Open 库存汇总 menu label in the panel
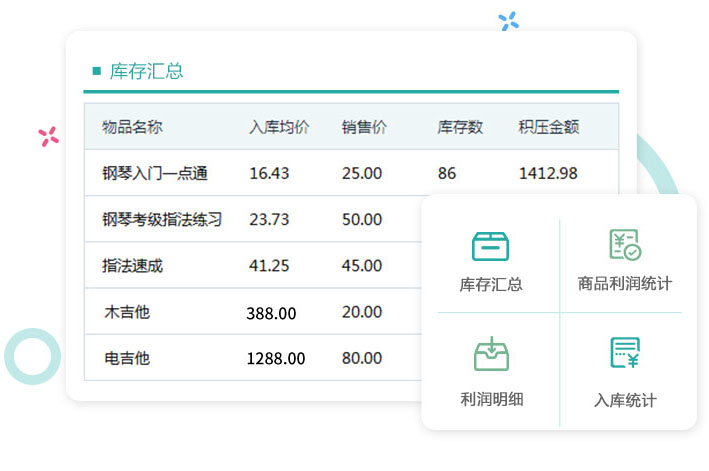This screenshot has height=471, width=709. tap(491, 284)
